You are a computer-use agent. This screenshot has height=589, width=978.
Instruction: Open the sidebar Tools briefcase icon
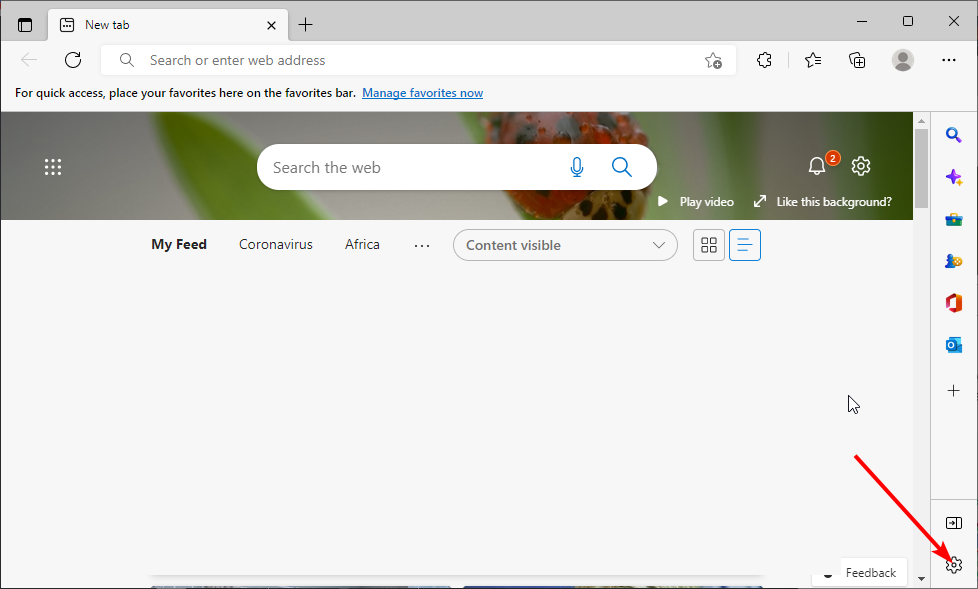click(x=954, y=220)
